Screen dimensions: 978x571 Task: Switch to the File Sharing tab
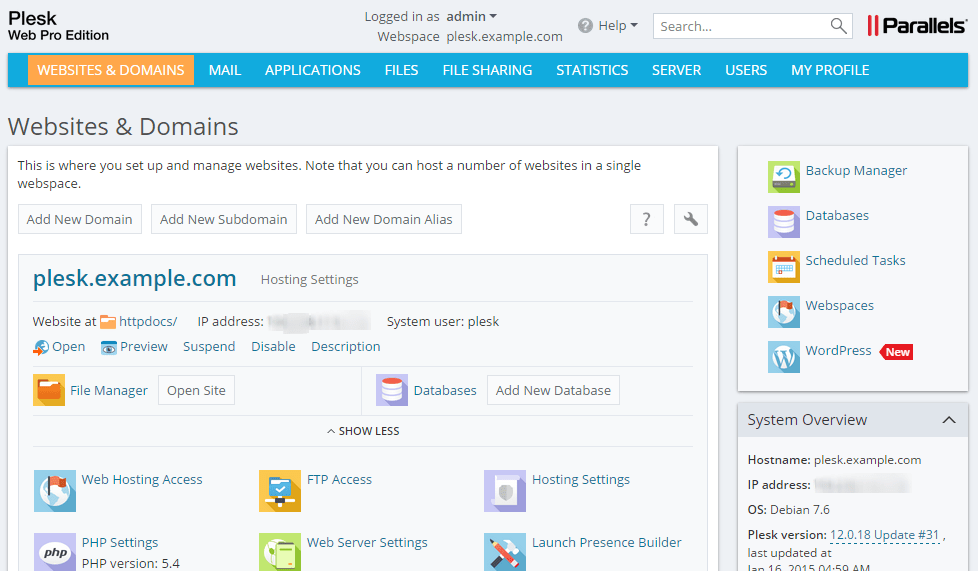487,70
